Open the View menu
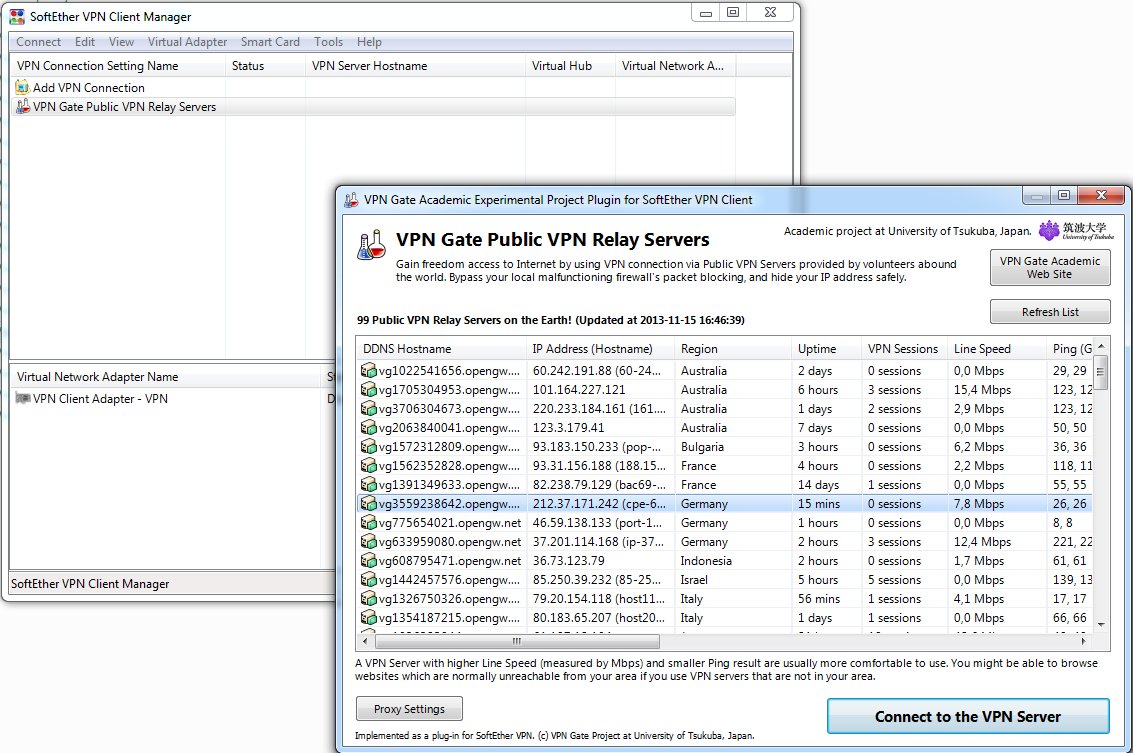The height and width of the screenshot is (753, 1133). point(121,42)
